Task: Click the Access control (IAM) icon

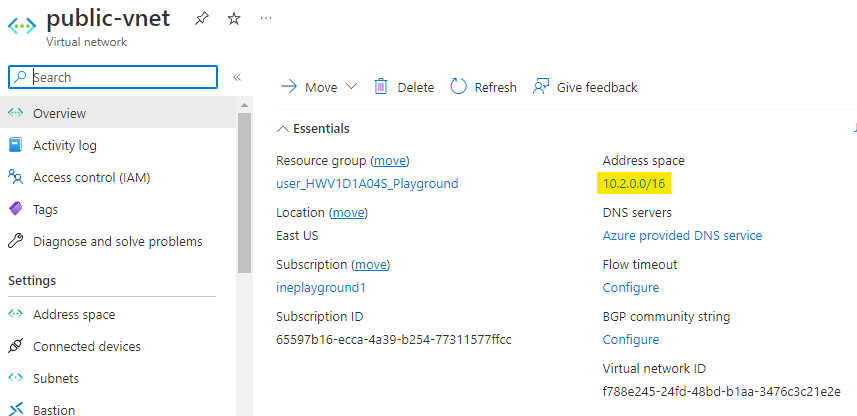Action: [x=15, y=177]
